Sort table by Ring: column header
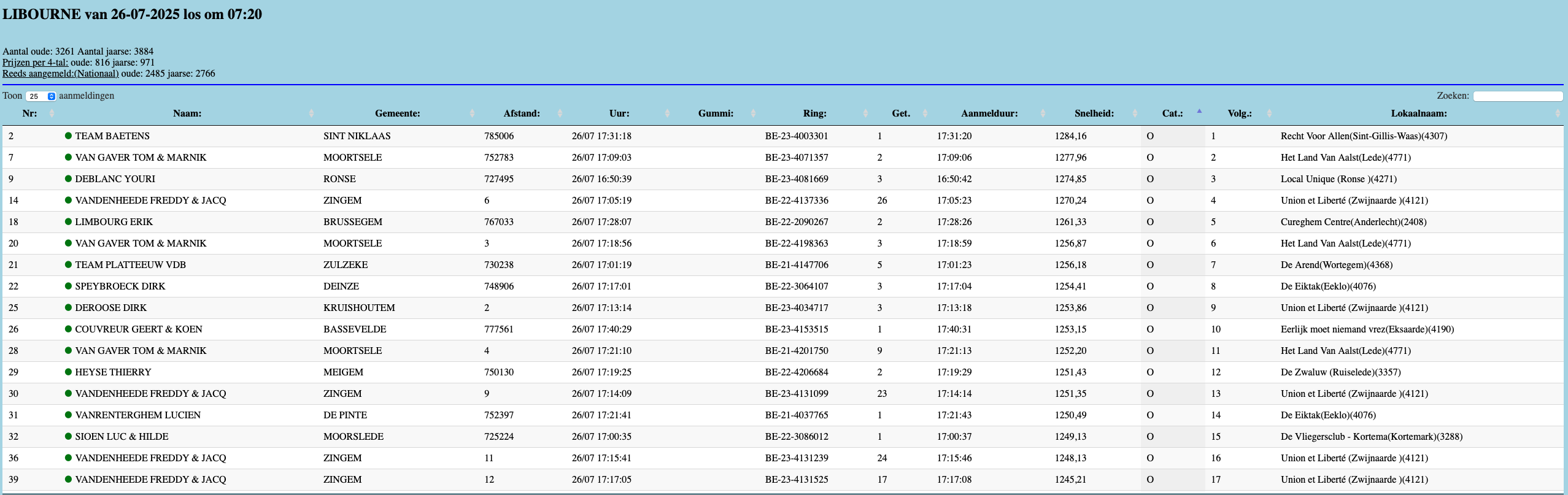The image size is (1568, 495). [814, 113]
